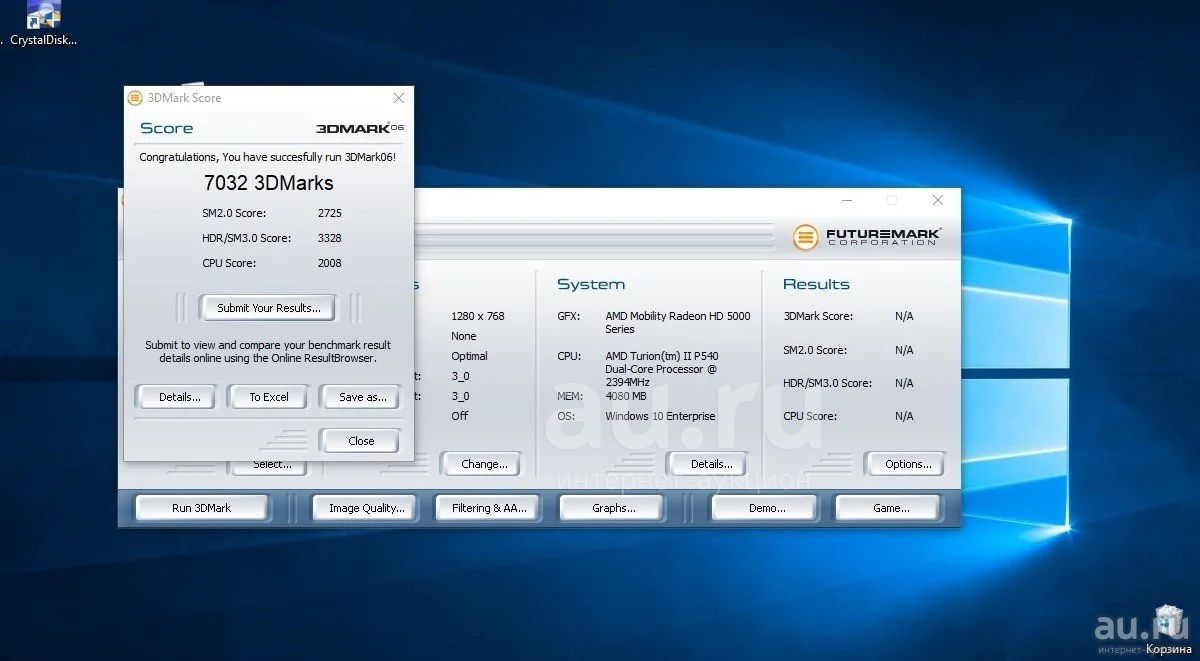Click the System section heading
Viewport: 1200px width, 661px height.
pos(591,284)
